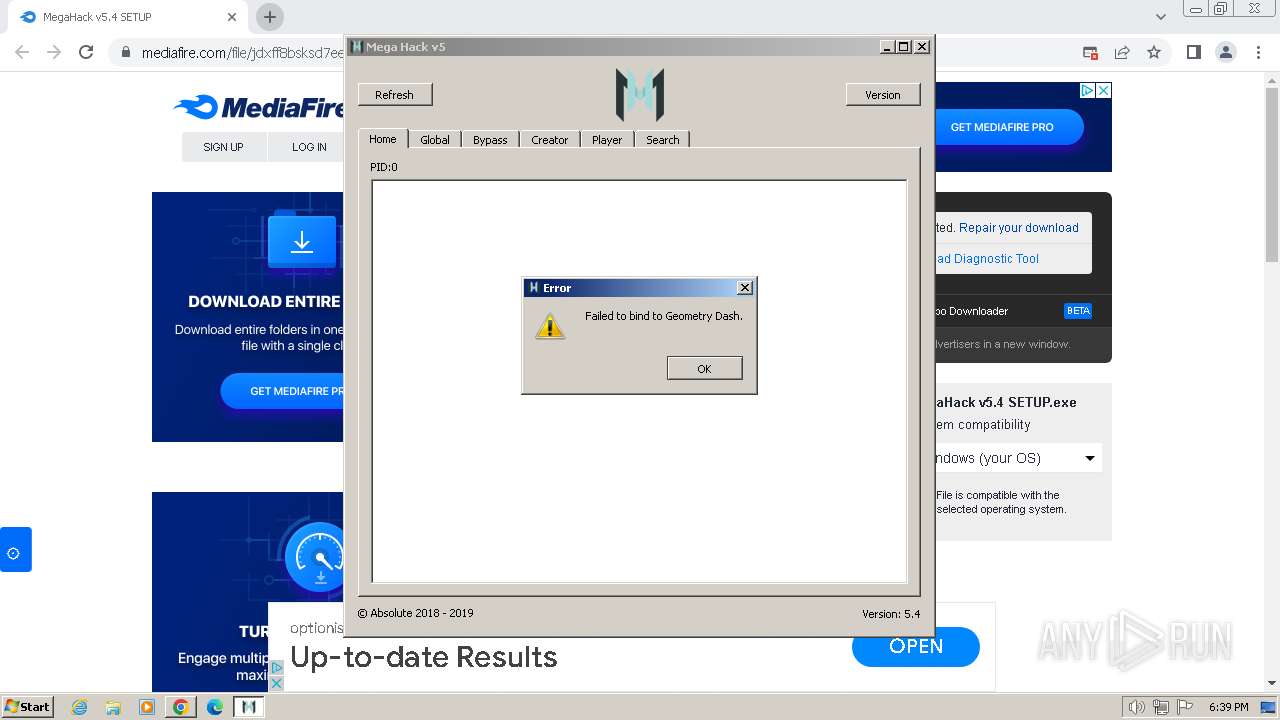Select the Search tab
Image resolution: width=1280 pixels, height=720 pixels.
[x=662, y=140]
